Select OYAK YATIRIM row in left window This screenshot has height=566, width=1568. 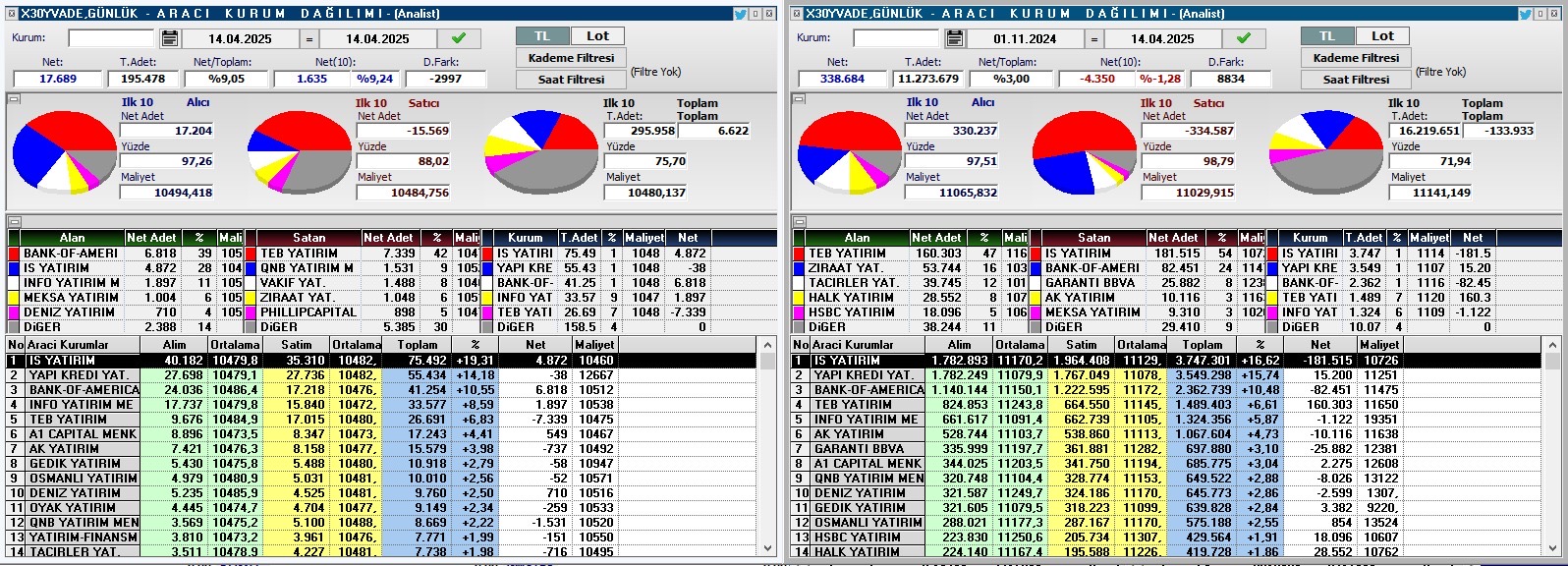[x=381, y=508]
